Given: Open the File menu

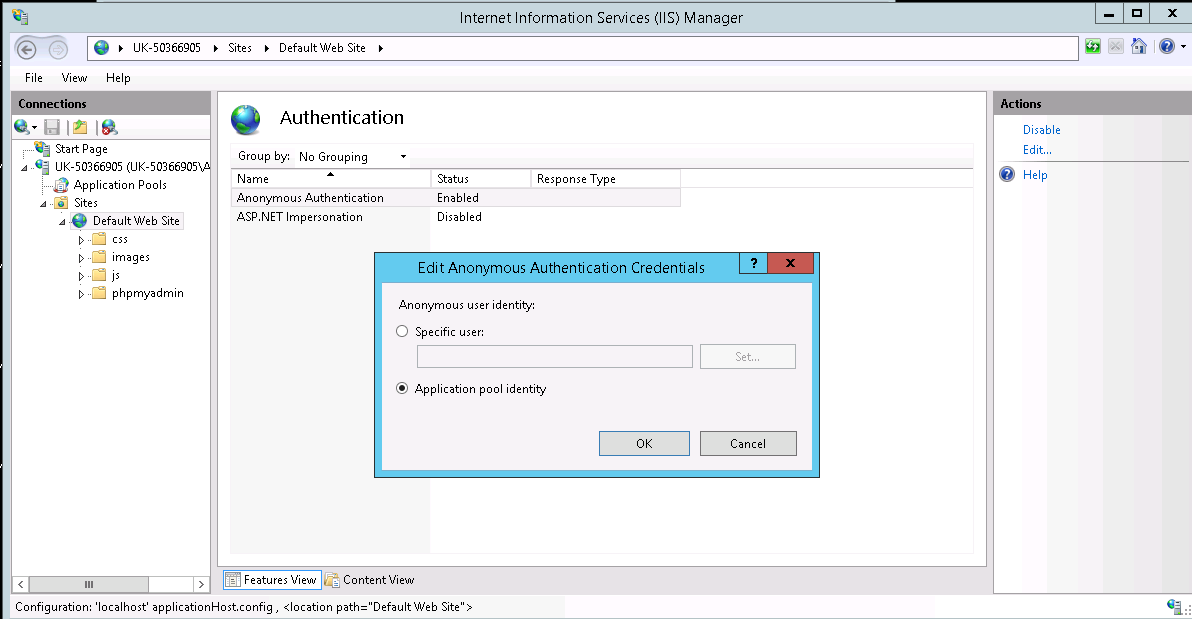Looking at the screenshot, I should tap(33, 78).
